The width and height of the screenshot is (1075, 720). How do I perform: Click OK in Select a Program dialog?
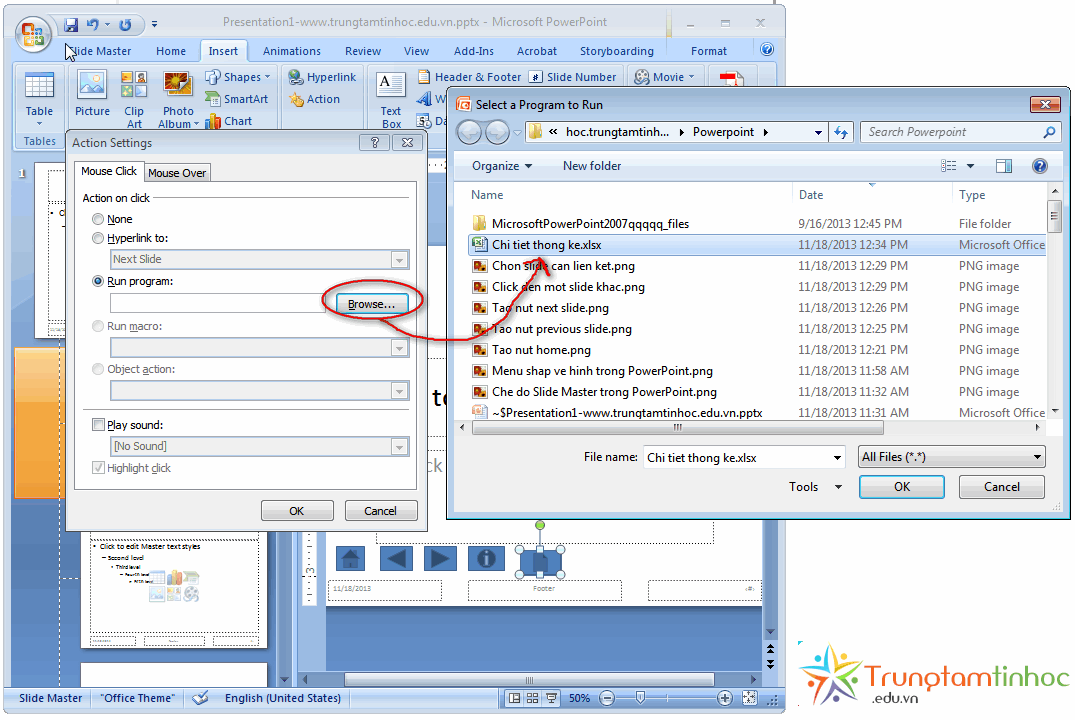tap(902, 486)
